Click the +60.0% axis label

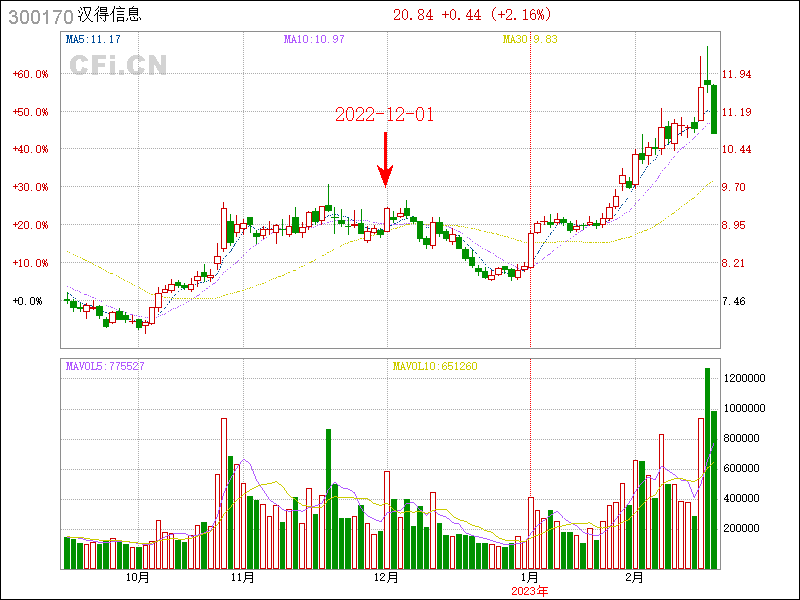31,74
